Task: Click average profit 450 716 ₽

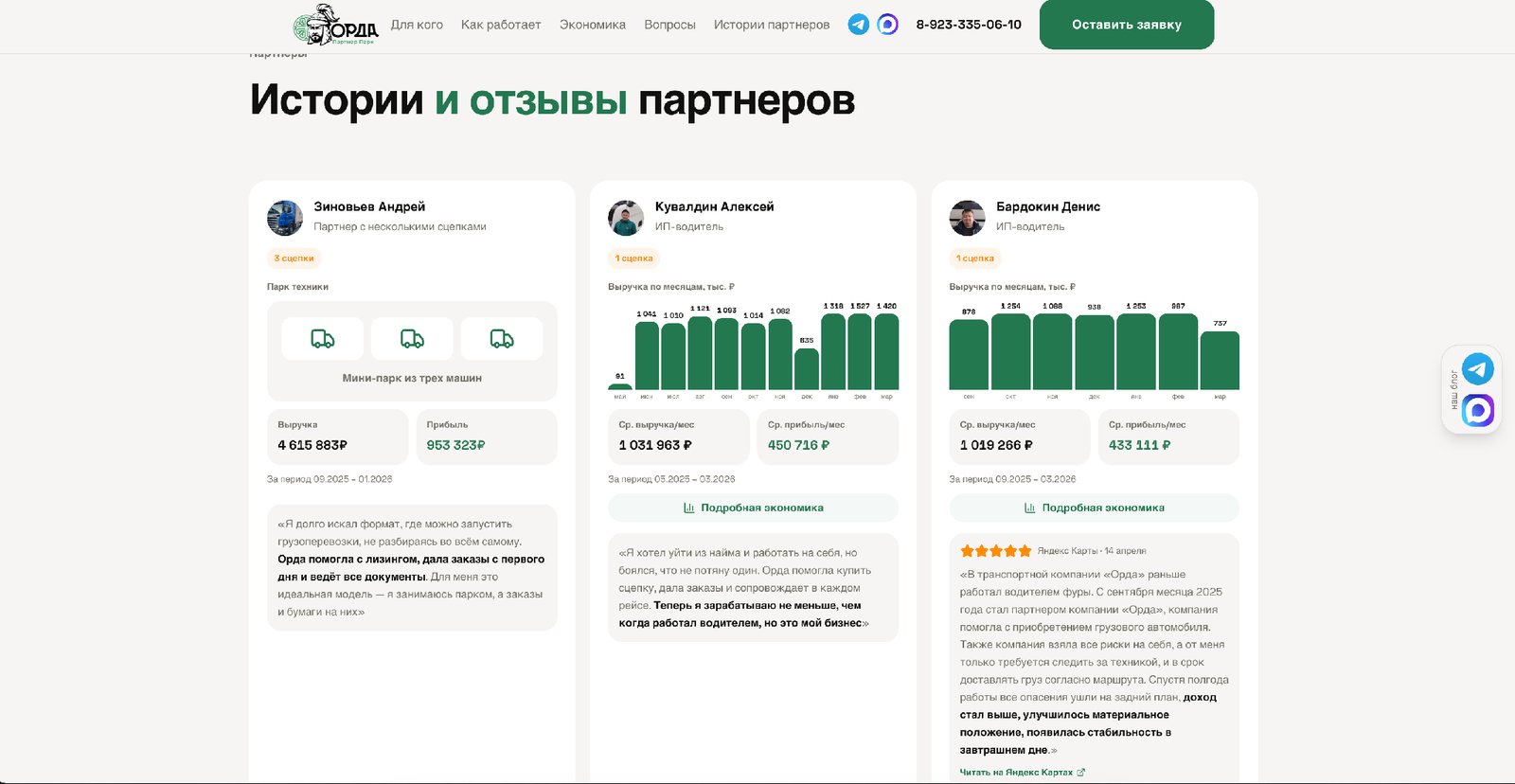Action: (x=798, y=445)
